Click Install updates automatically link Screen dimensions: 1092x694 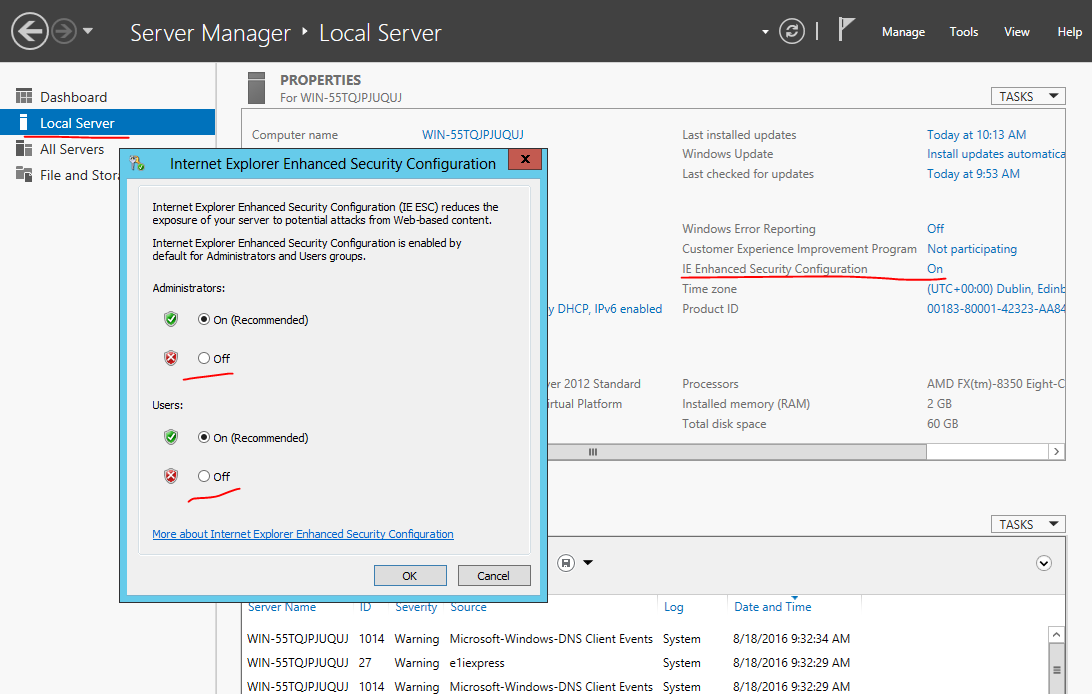click(996, 154)
